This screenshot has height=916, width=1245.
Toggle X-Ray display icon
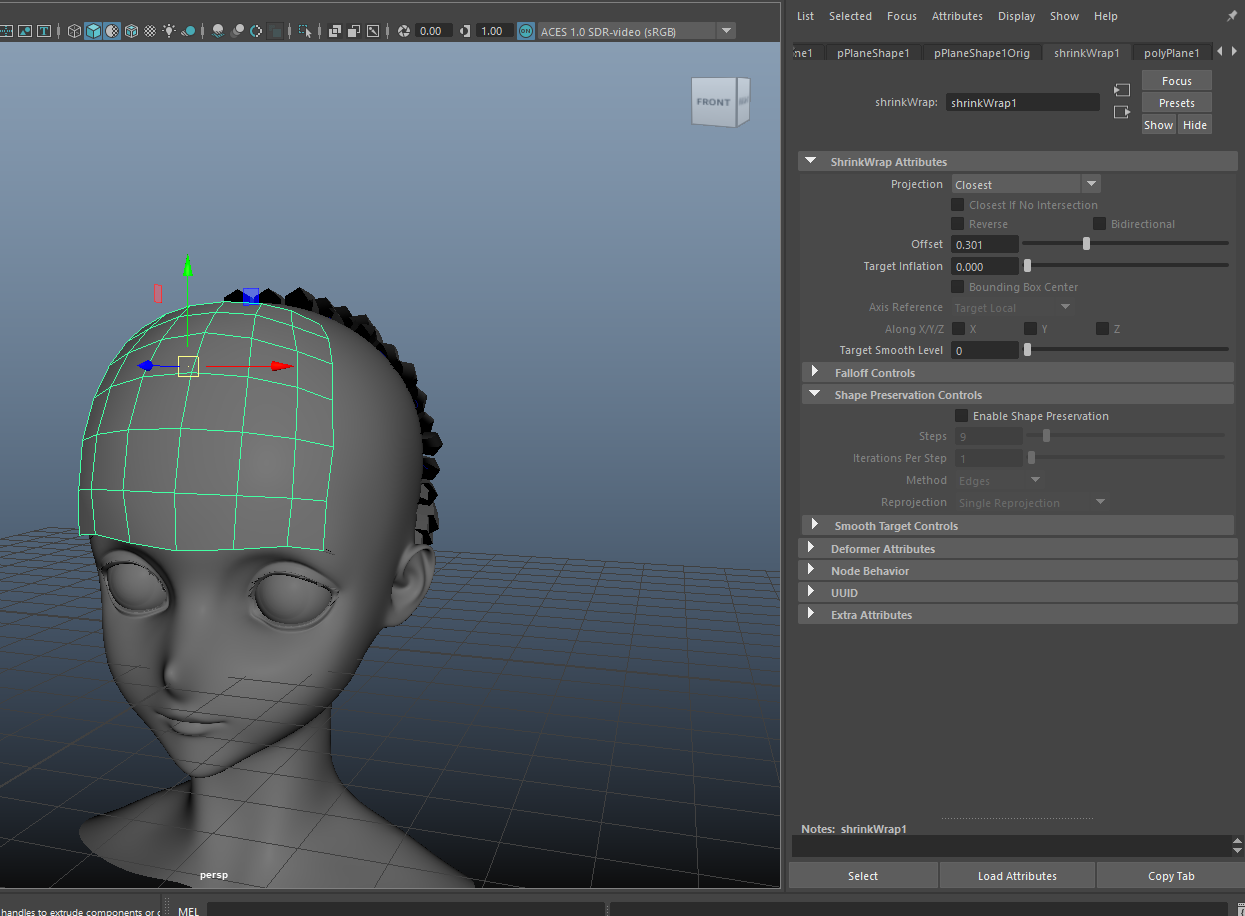[335, 31]
